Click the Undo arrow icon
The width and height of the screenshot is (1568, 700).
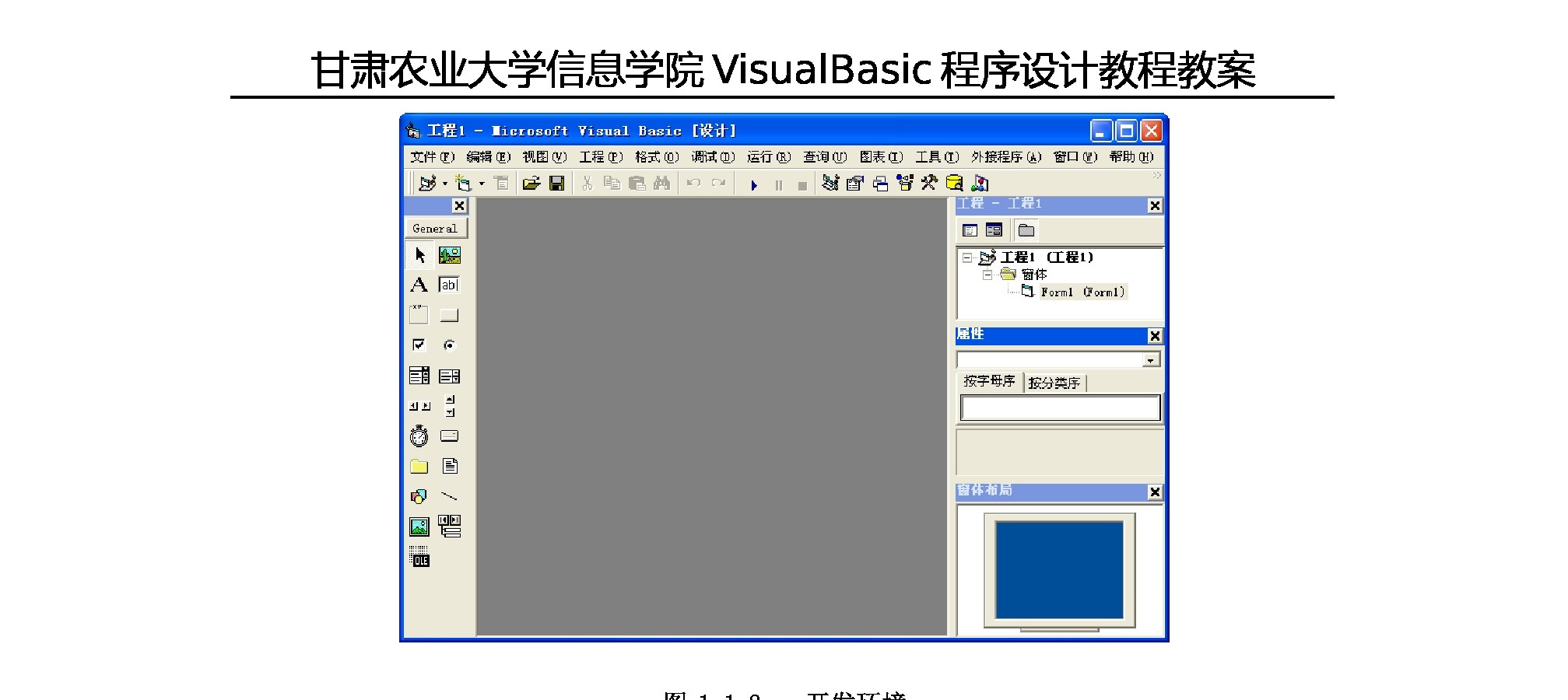(693, 183)
